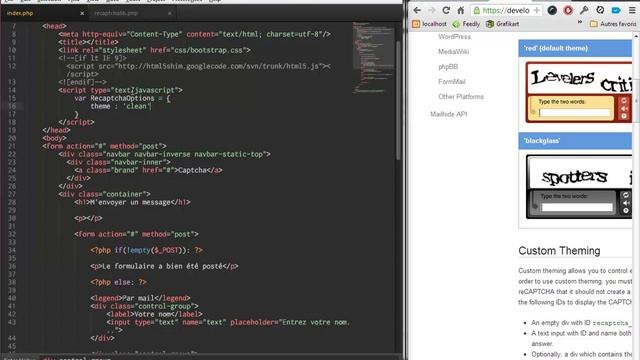Click the css/bootstrap.css link line
Image resolution: width=640 pixels, height=360 pixels.
point(154,50)
